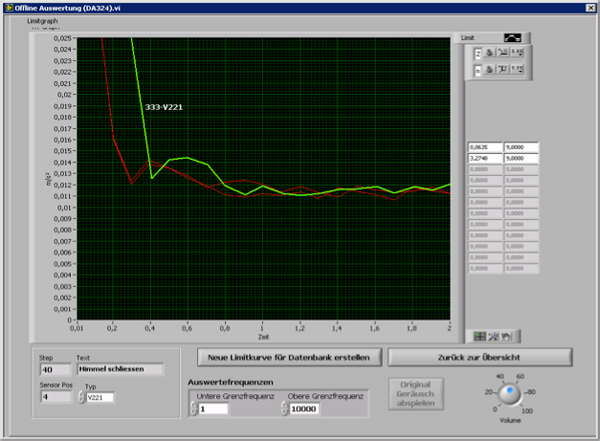This screenshot has height=441, width=600.
Task: Click the limit table cell showing 0,0635
Action: click(485, 146)
